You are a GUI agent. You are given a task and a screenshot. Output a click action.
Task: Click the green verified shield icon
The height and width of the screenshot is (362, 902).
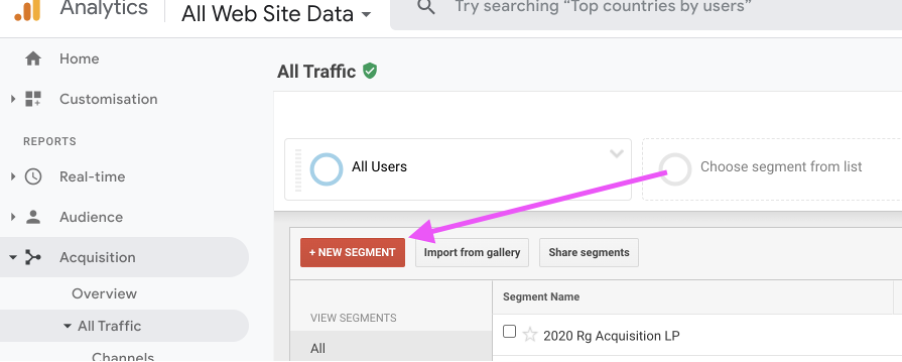coord(370,71)
